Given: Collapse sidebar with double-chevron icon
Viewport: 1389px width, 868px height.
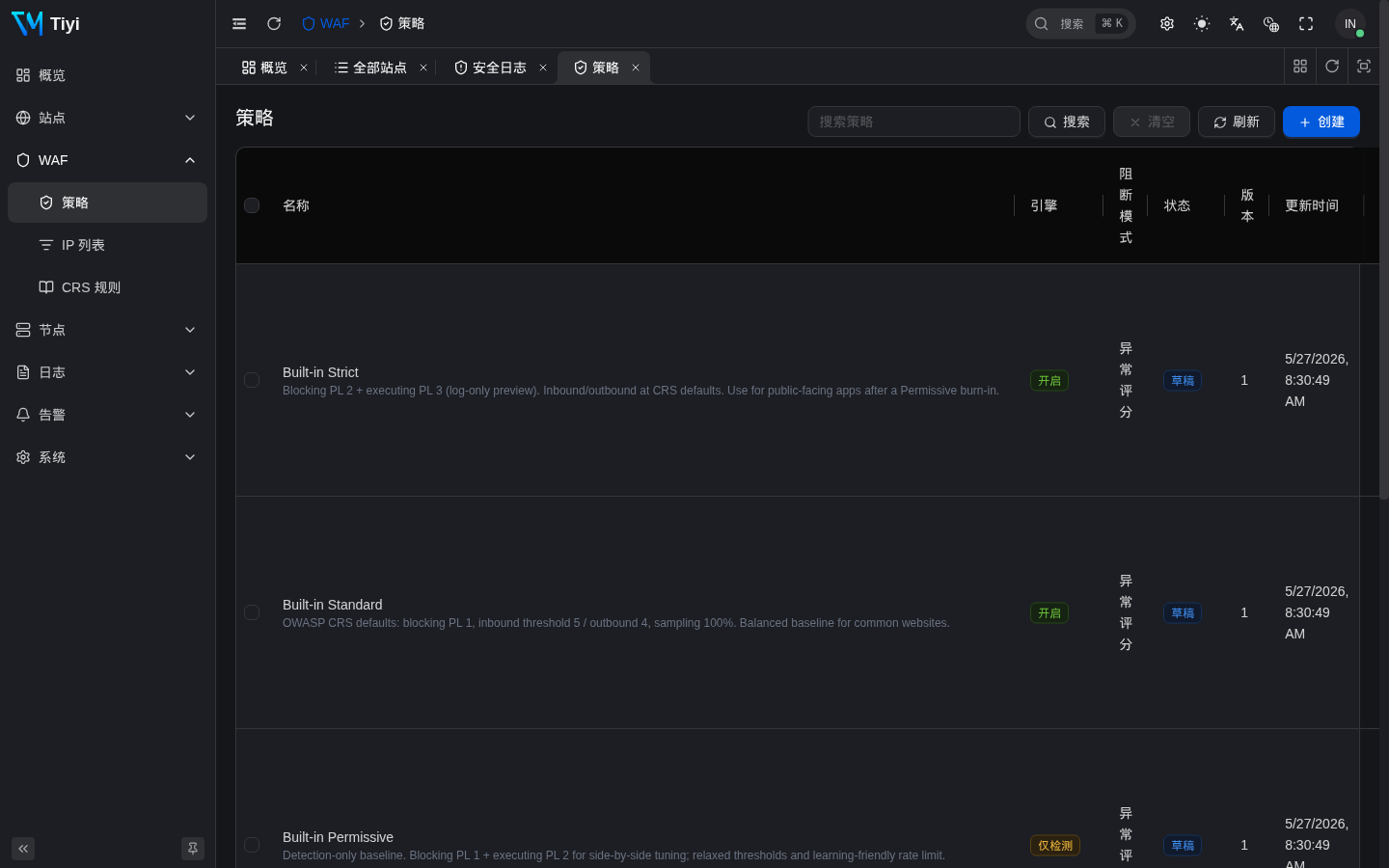Looking at the screenshot, I should pyautogui.click(x=23, y=849).
